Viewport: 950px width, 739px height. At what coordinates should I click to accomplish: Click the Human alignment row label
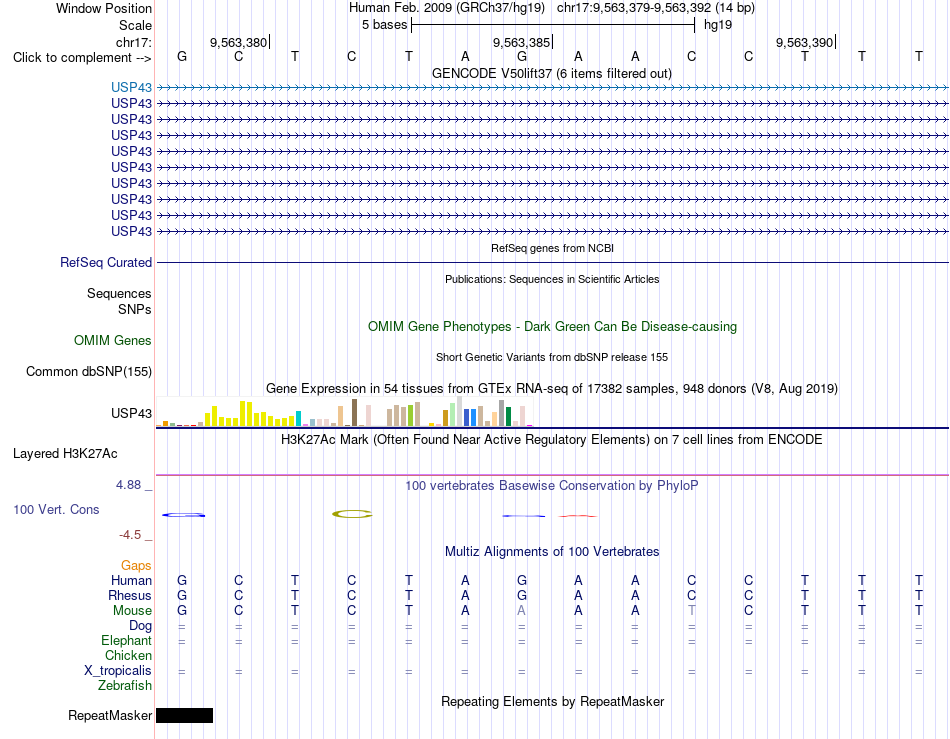(131, 580)
